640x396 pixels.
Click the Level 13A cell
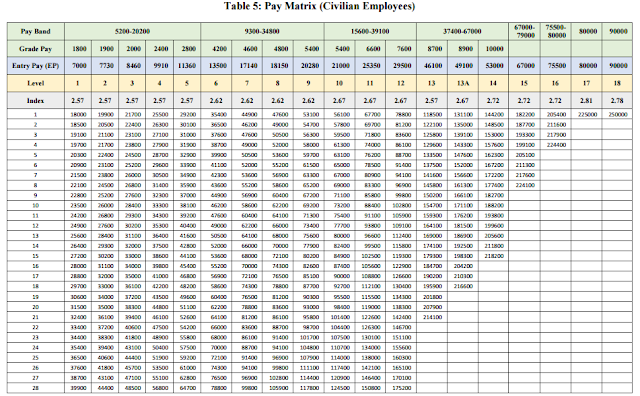coord(463,83)
